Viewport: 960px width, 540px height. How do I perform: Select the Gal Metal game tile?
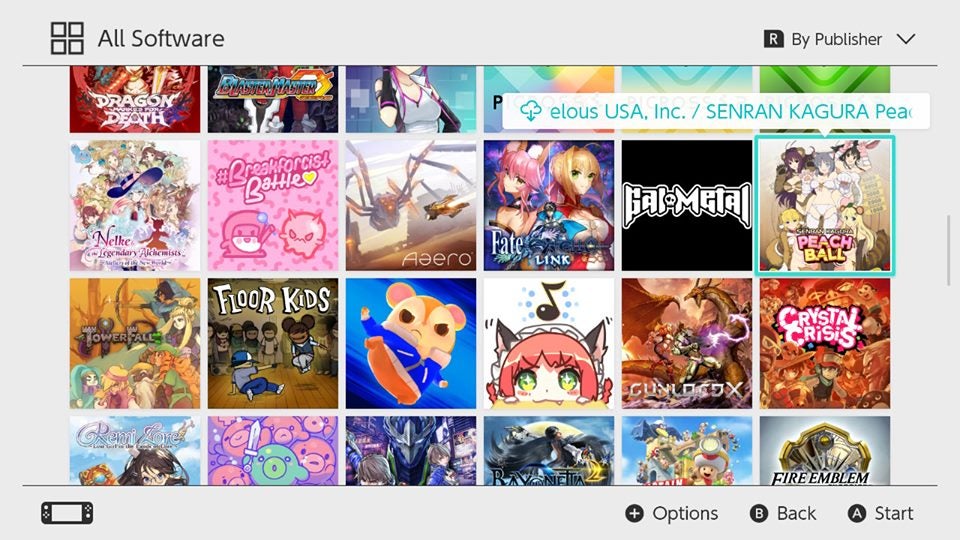click(x=687, y=205)
